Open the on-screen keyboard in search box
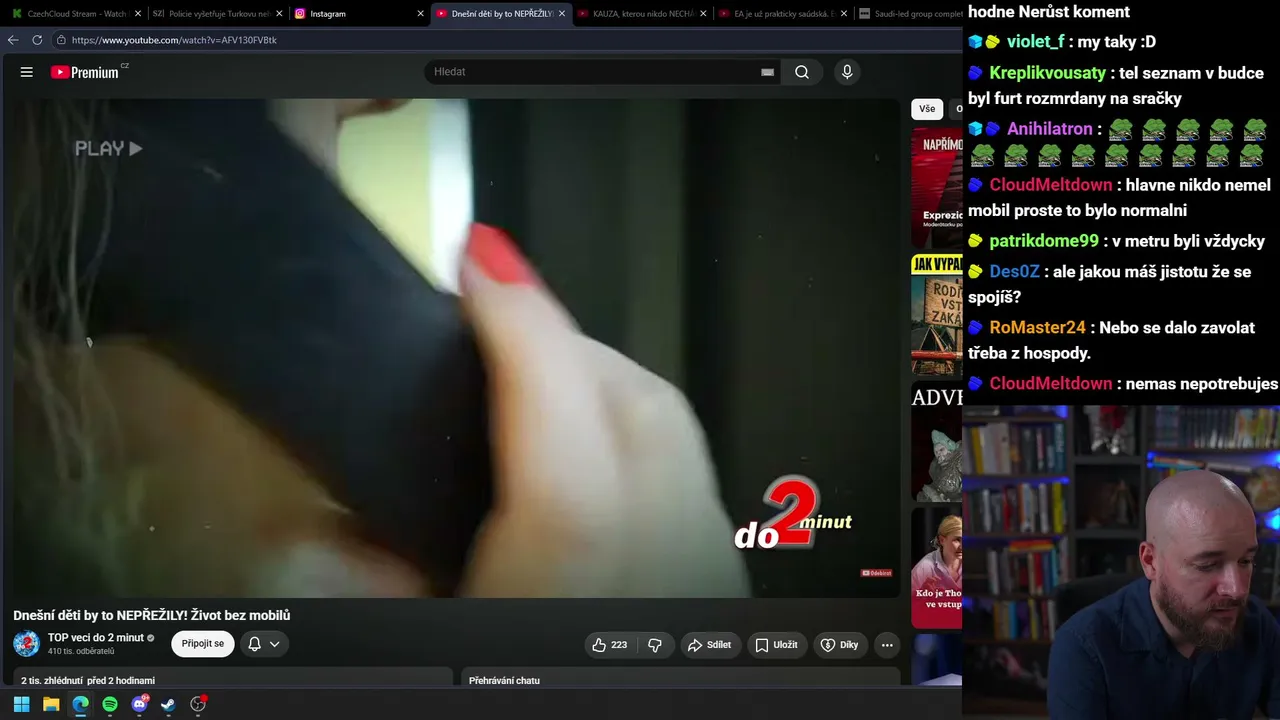1280x720 pixels. [767, 72]
